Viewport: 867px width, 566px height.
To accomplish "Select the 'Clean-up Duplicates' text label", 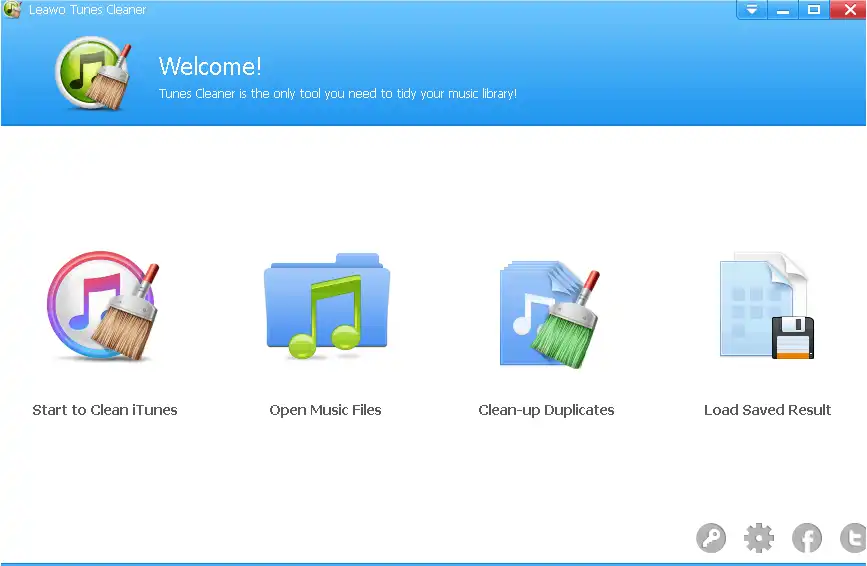I will pos(546,410).
